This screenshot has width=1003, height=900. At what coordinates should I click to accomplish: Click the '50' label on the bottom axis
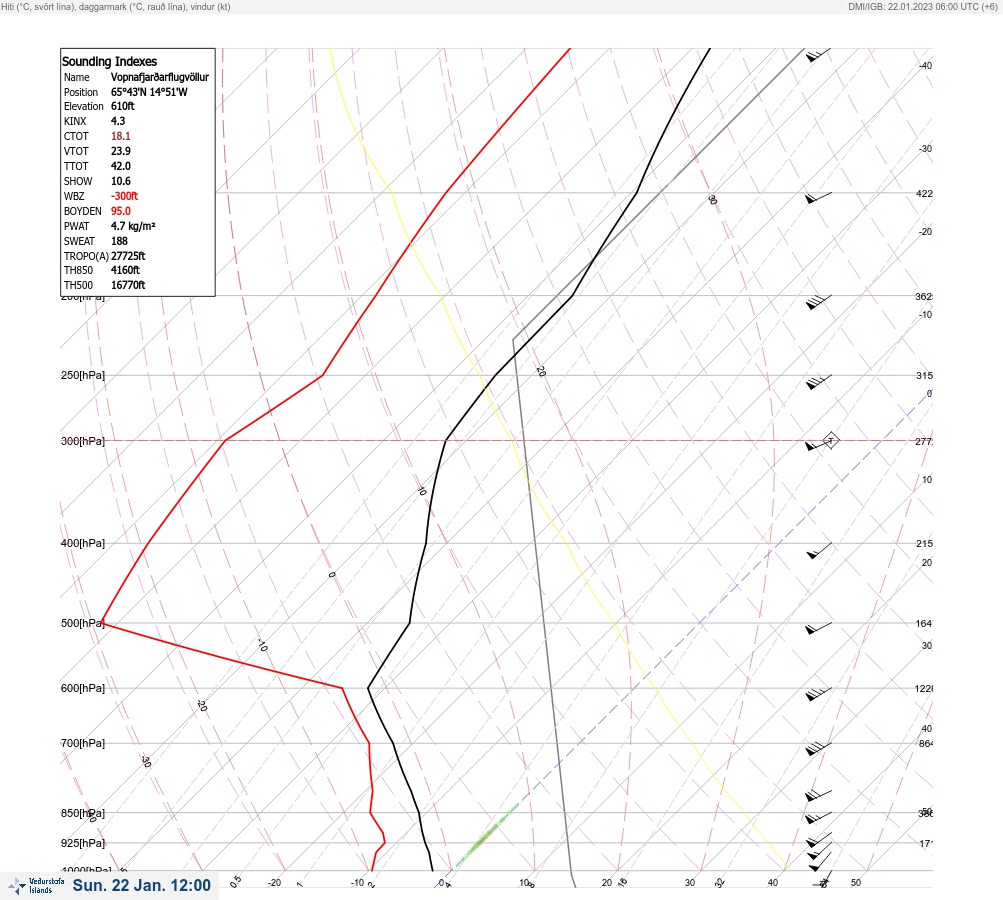point(856,883)
